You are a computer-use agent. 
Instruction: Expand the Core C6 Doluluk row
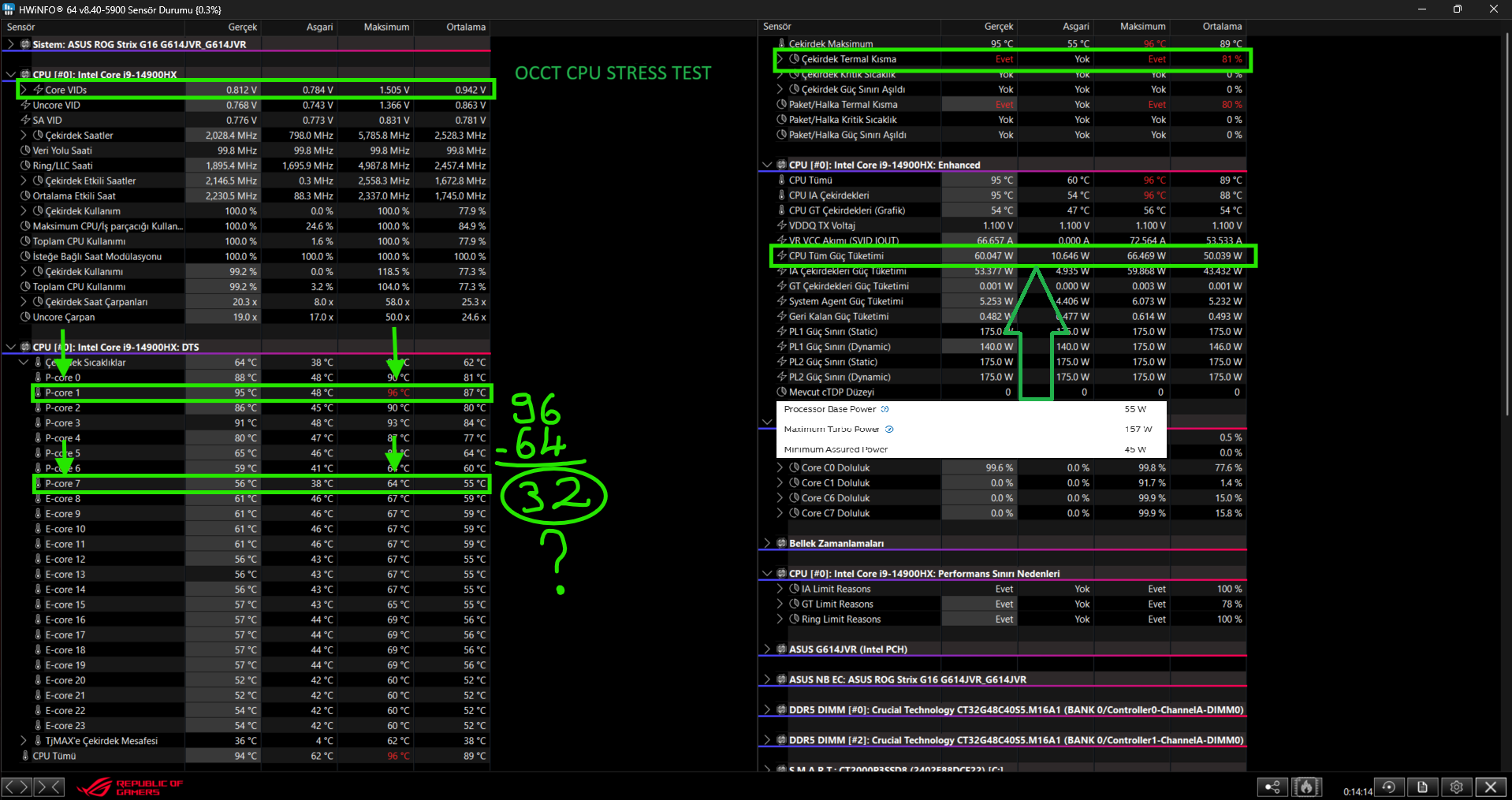(780, 498)
